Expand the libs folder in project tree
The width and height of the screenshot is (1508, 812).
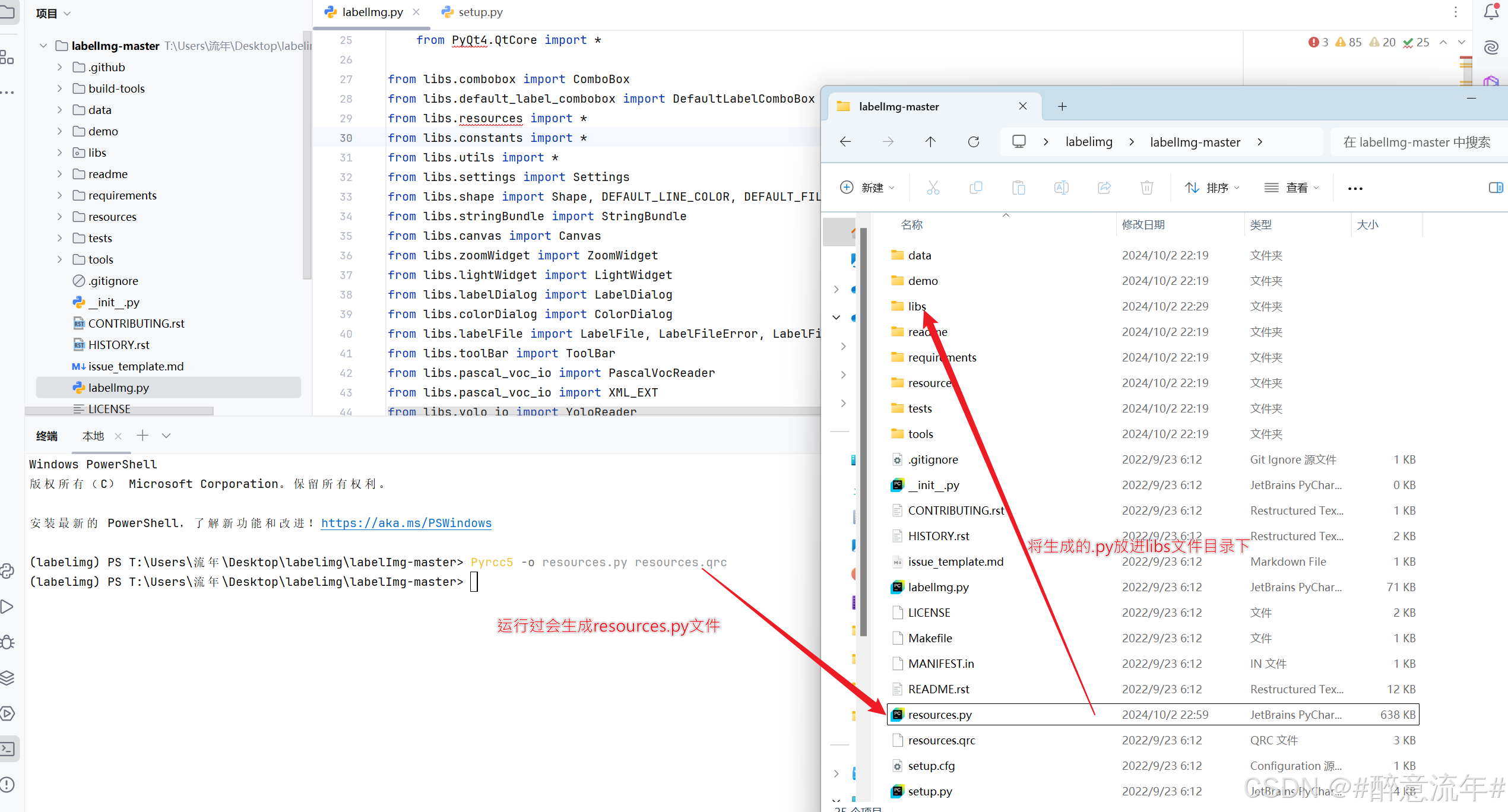[59, 153]
